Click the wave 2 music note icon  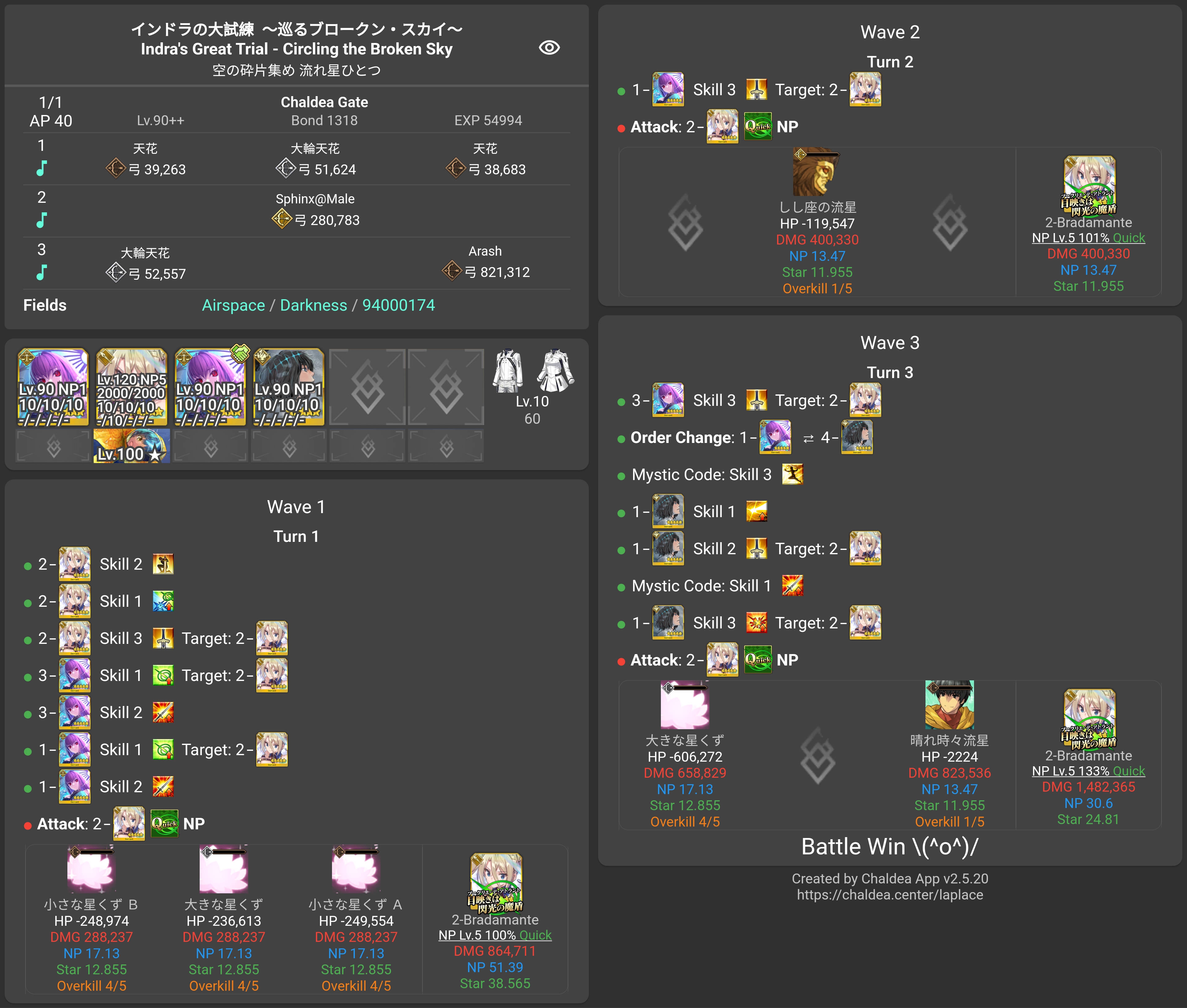click(41, 220)
